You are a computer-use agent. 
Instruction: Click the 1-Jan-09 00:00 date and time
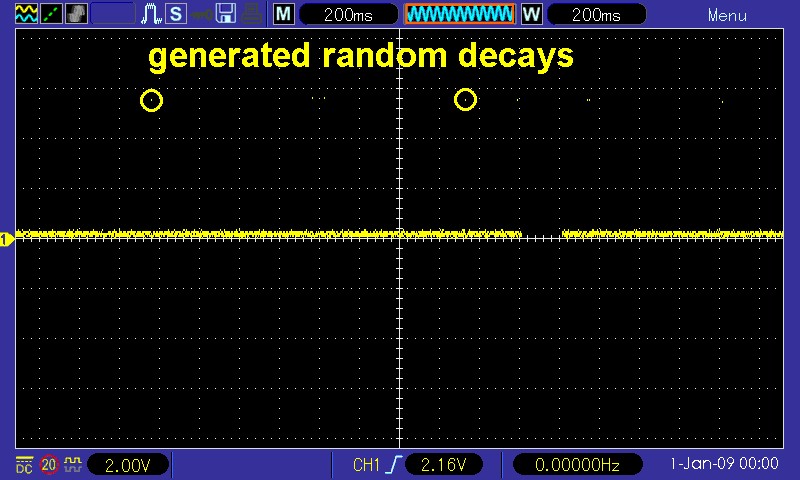(x=724, y=464)
